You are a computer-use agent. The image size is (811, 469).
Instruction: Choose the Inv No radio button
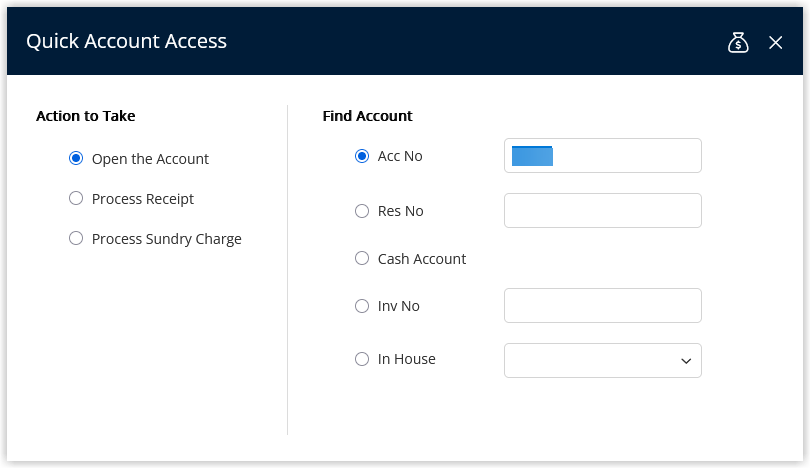coord(362,306)
